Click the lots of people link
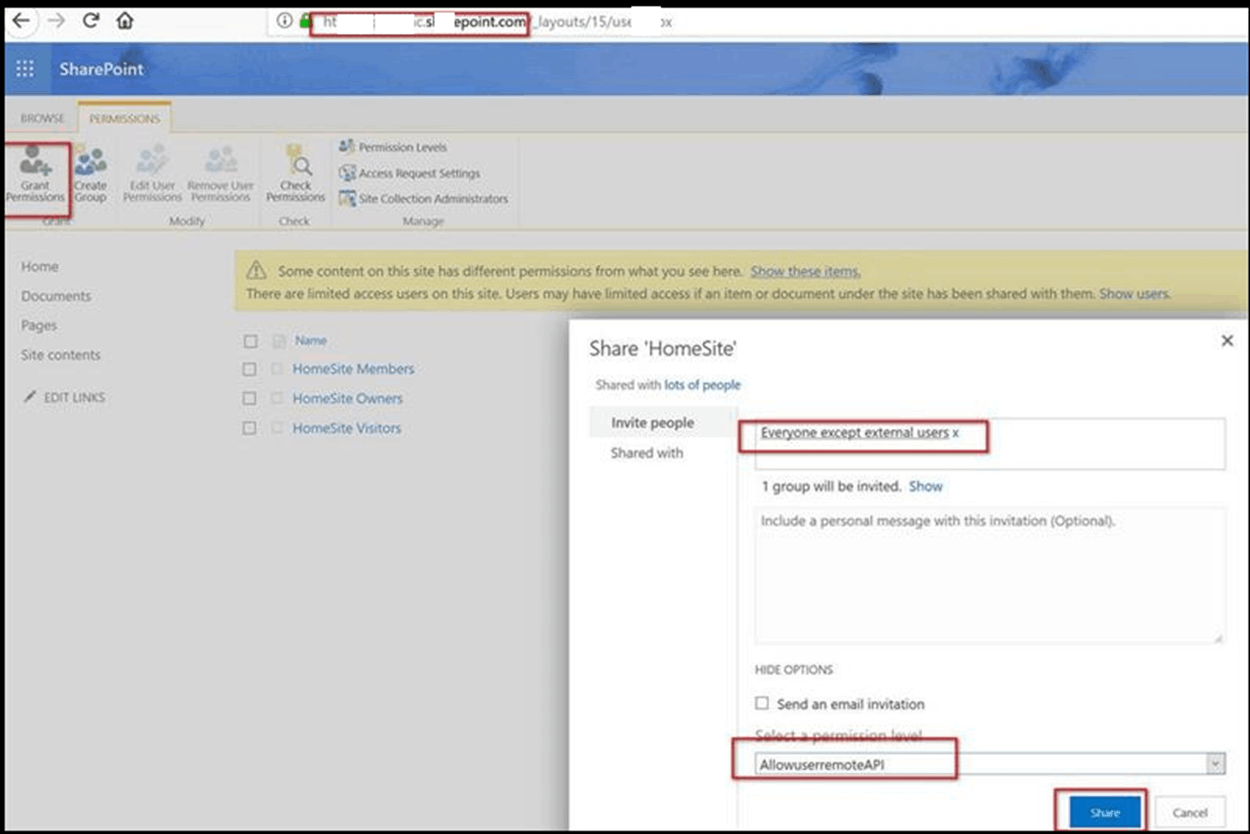This screenshot has width=1250, height=834. coord(703,385)
